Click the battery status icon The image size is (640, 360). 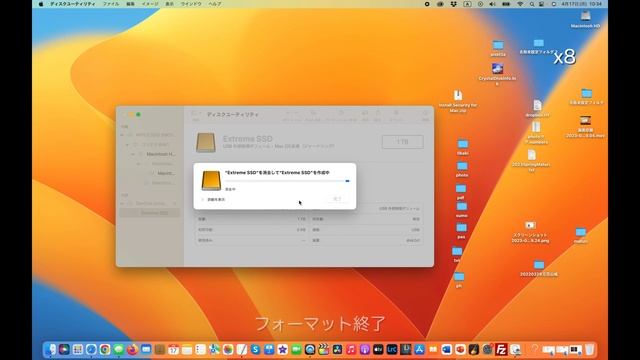[506, 4]
